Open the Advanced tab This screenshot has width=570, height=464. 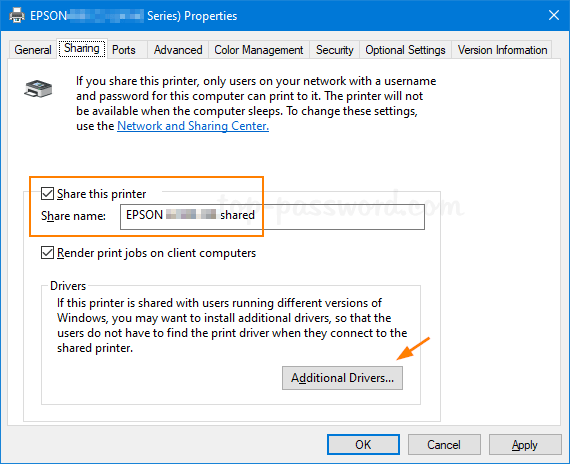pos(178,50)
